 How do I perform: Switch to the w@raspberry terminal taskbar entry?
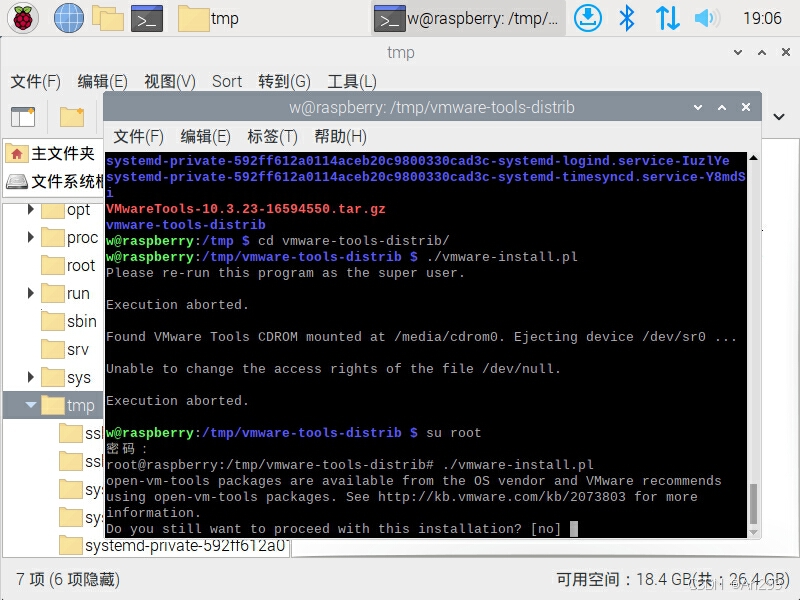pos(468,19)
